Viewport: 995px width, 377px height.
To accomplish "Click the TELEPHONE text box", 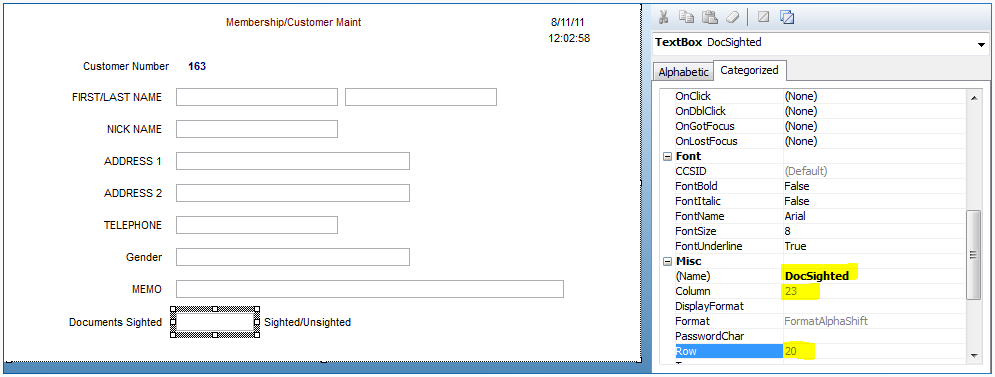I will point(257,225).
